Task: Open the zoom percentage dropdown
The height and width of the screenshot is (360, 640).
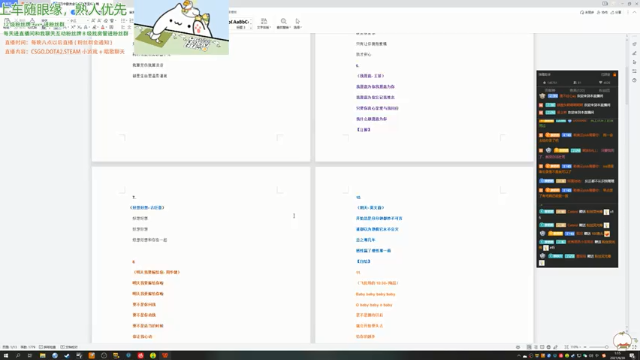Action: click(575, 347)
